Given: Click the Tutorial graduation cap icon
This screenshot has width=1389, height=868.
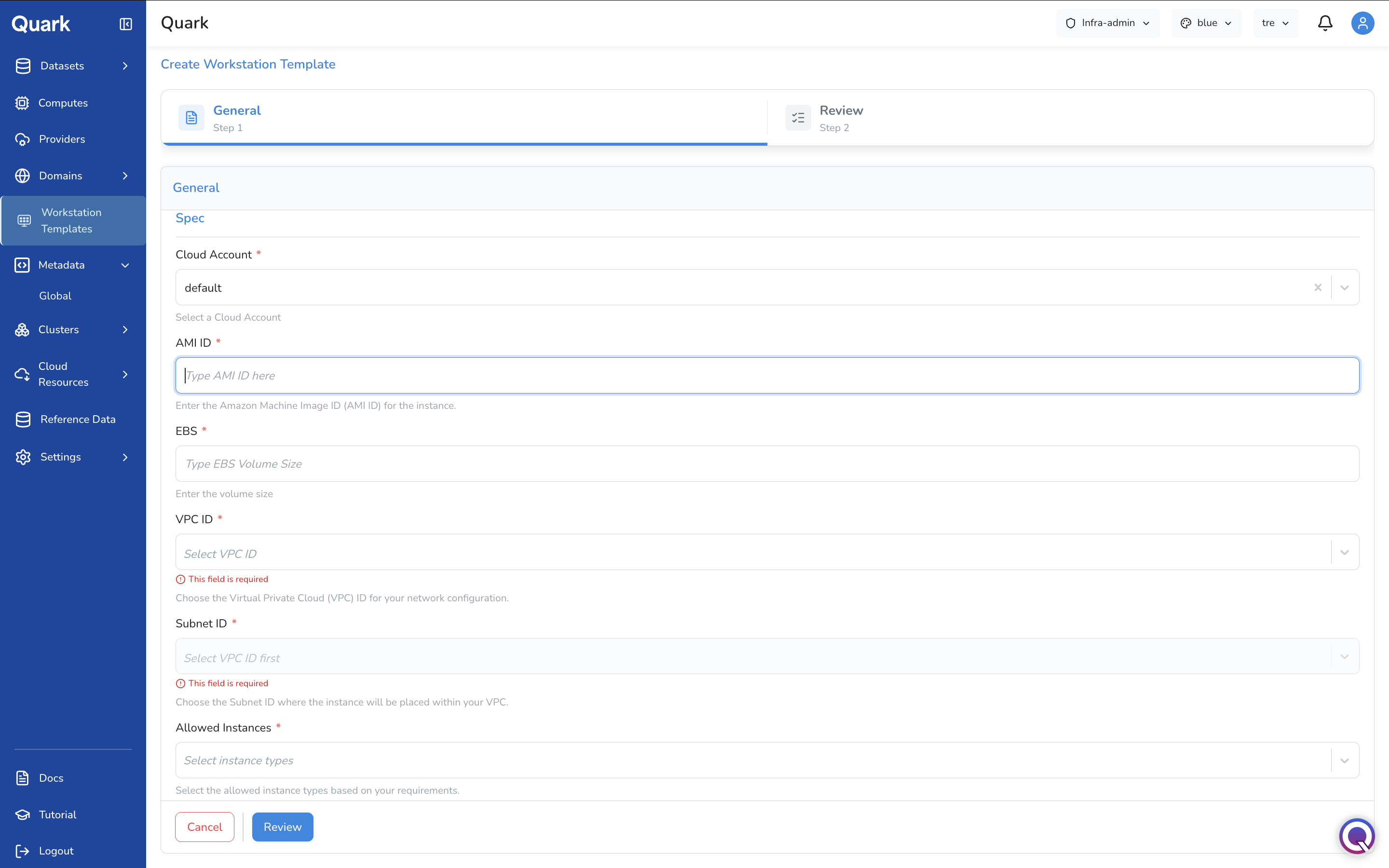Looking at the screenshot, I should (x=22, y=814).
